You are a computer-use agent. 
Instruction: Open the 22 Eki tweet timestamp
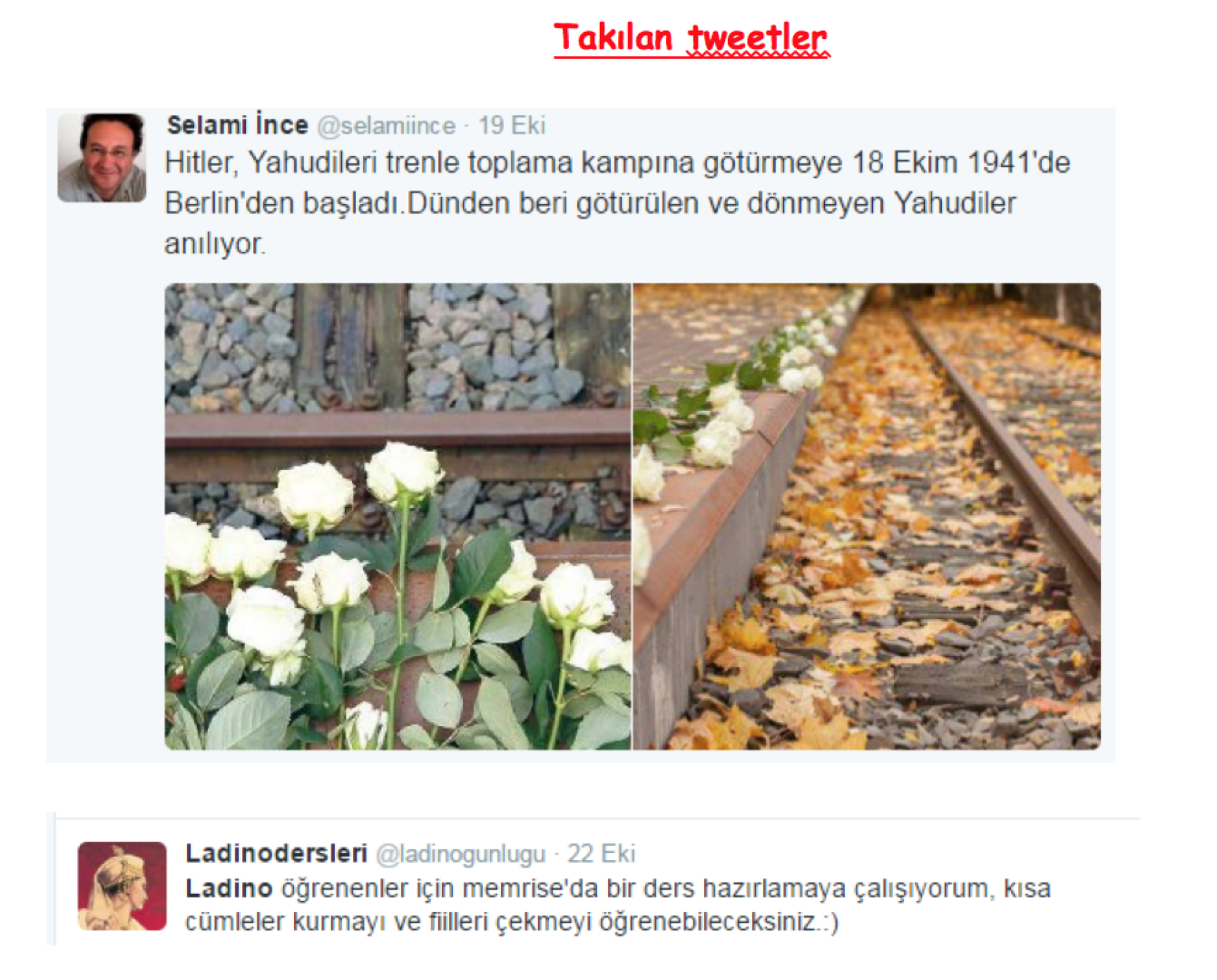(x=601, y=854)
